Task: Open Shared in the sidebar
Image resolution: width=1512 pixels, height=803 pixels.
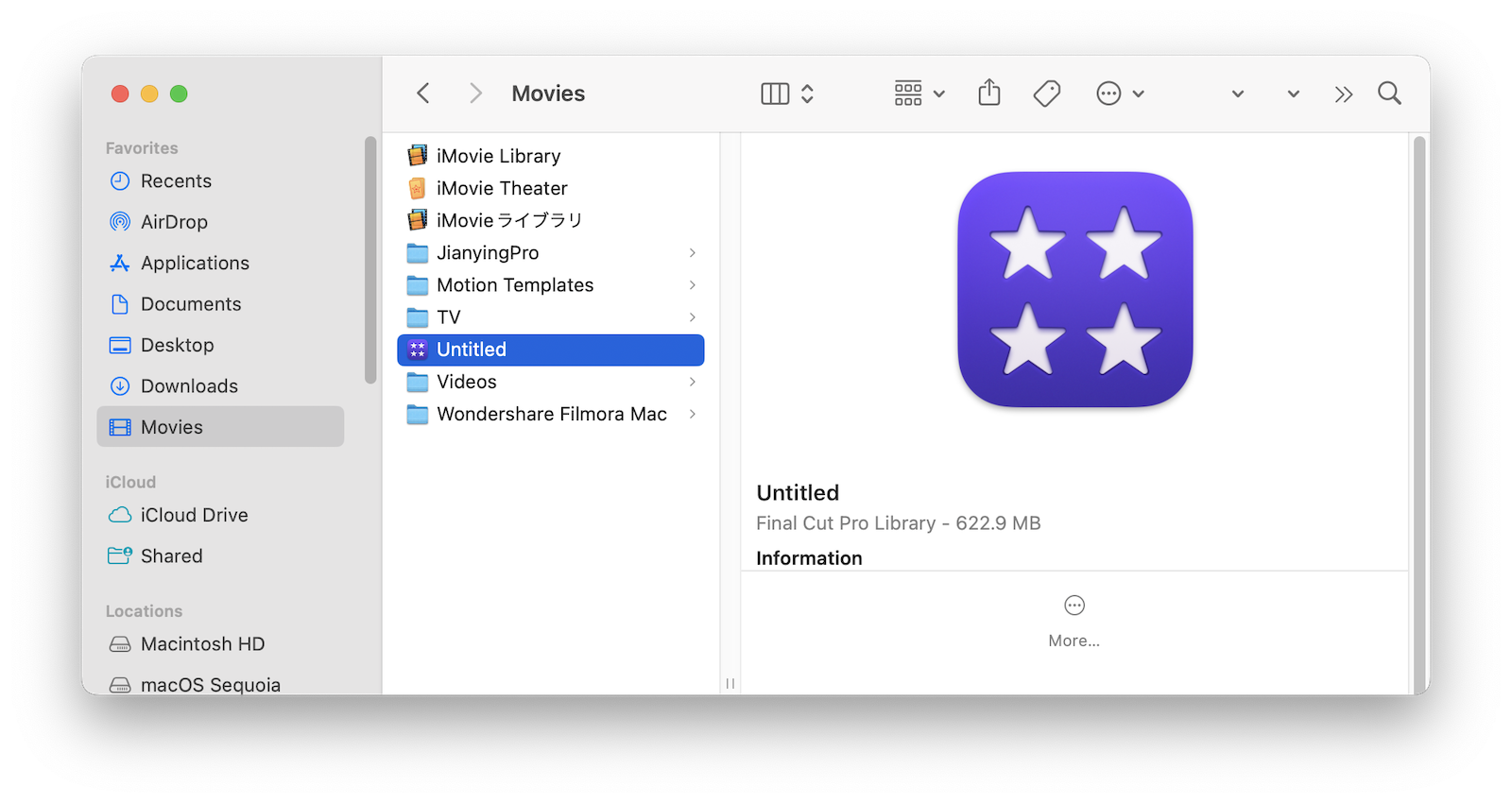Action: tap(220, 556)
